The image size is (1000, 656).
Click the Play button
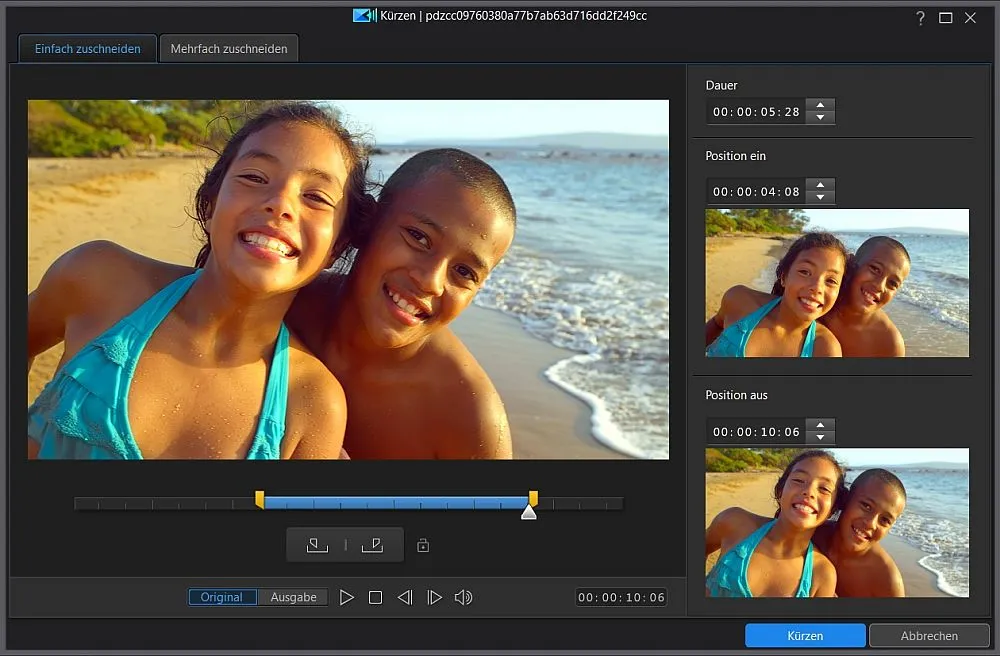tap(346, 597)
